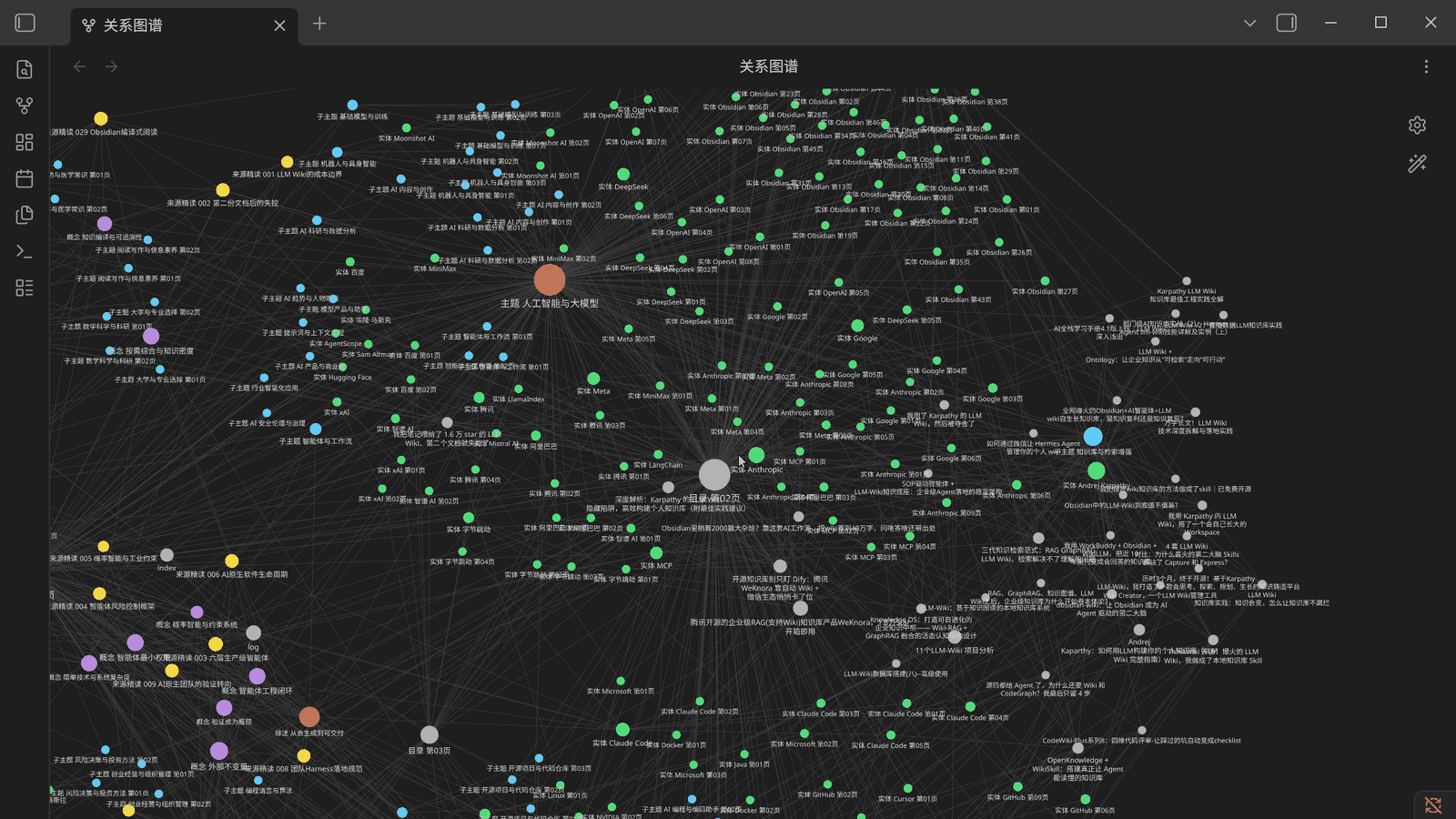Select the yellow 来源精读 002 node
This screenshot has width=1456, height=819.
(223, 189)
